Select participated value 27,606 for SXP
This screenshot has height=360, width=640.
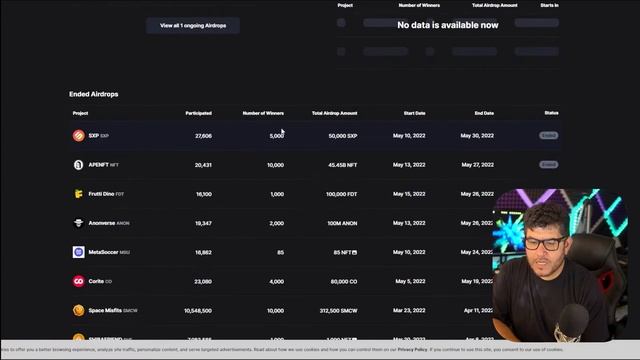[203, 136]
